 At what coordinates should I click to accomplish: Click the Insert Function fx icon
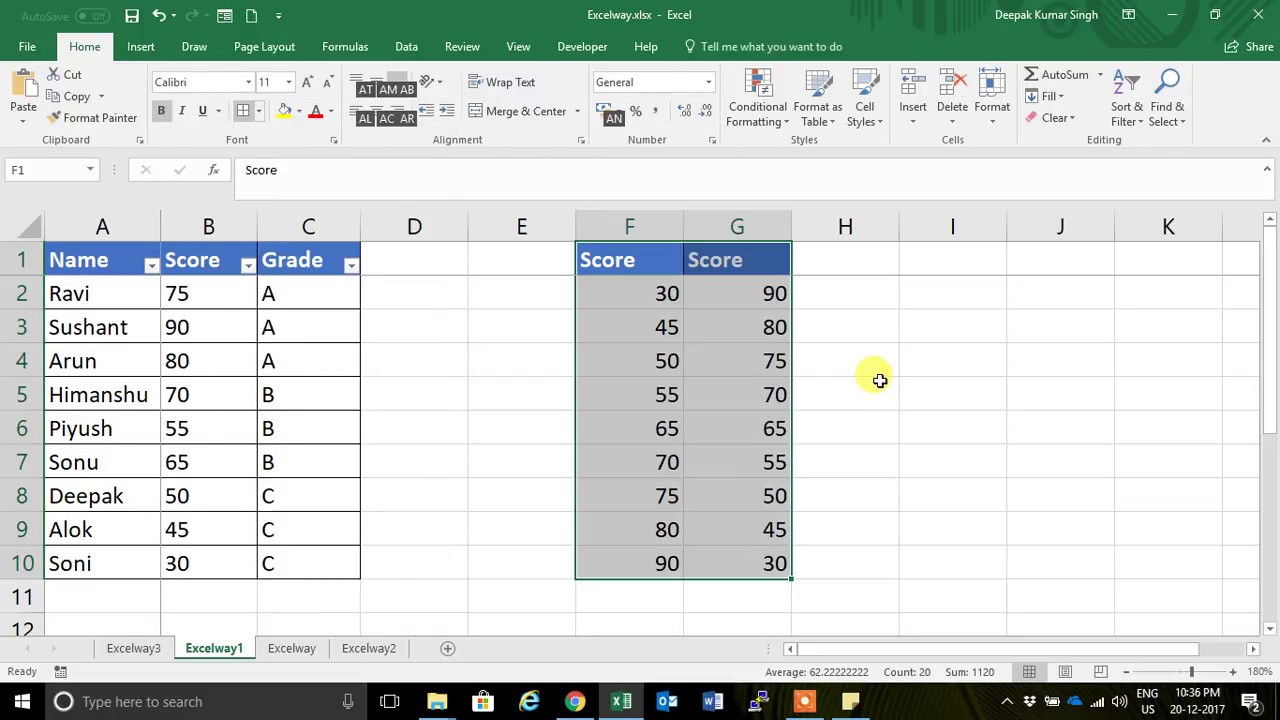pos(213,170)
